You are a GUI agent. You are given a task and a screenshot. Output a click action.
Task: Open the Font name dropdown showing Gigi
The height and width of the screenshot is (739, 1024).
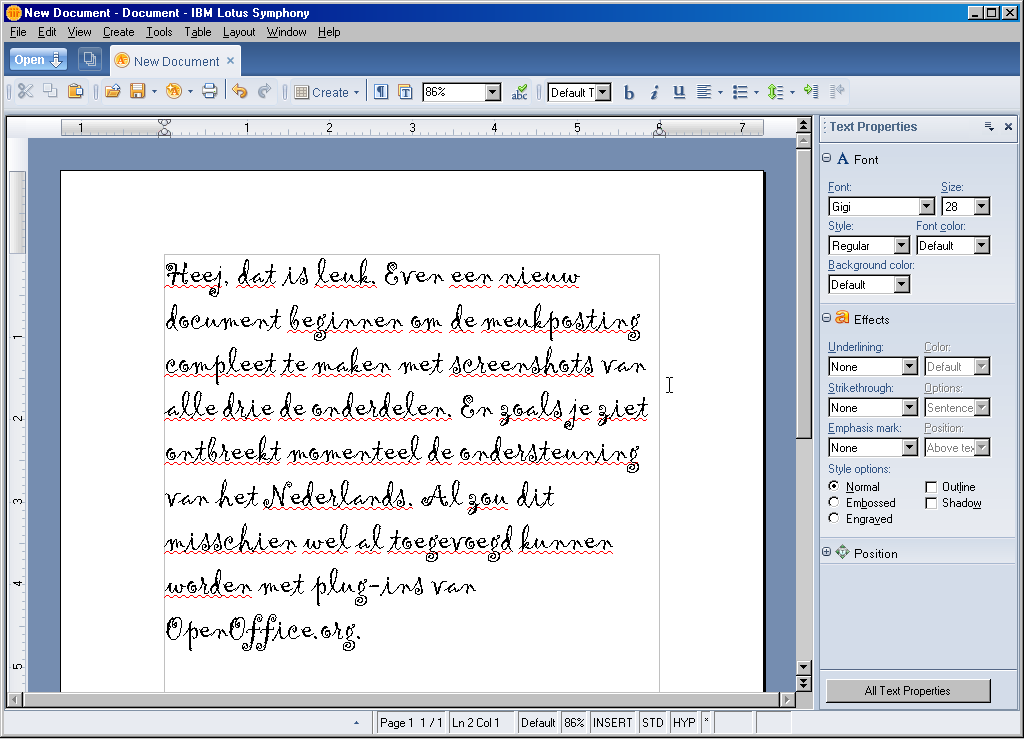pyautogui.click(x=927, y=206)
